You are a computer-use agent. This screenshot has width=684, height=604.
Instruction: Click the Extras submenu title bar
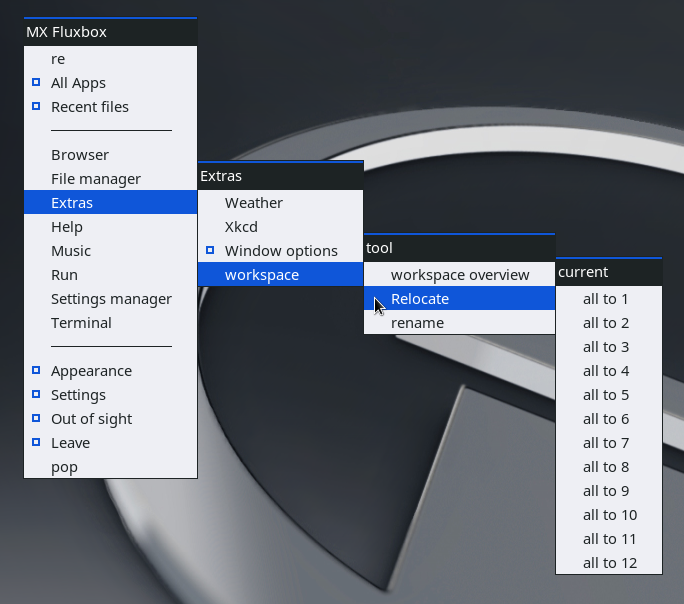coord(280,176)
